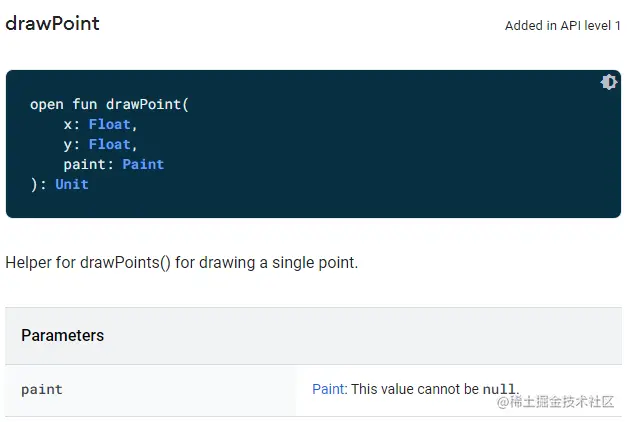Click the closing parenthesis before Unit
The height and width of the screenshot is (422, 627).
tap(34, 184)
